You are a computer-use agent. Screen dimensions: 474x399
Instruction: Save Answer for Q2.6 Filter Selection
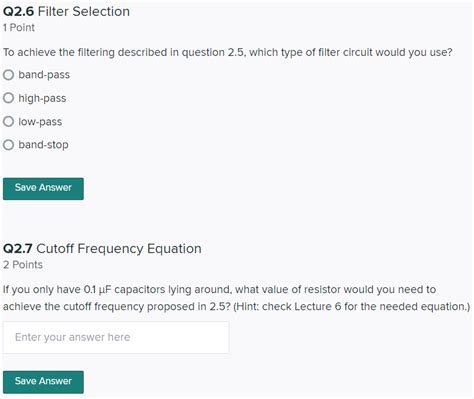[x=43, y=189]
